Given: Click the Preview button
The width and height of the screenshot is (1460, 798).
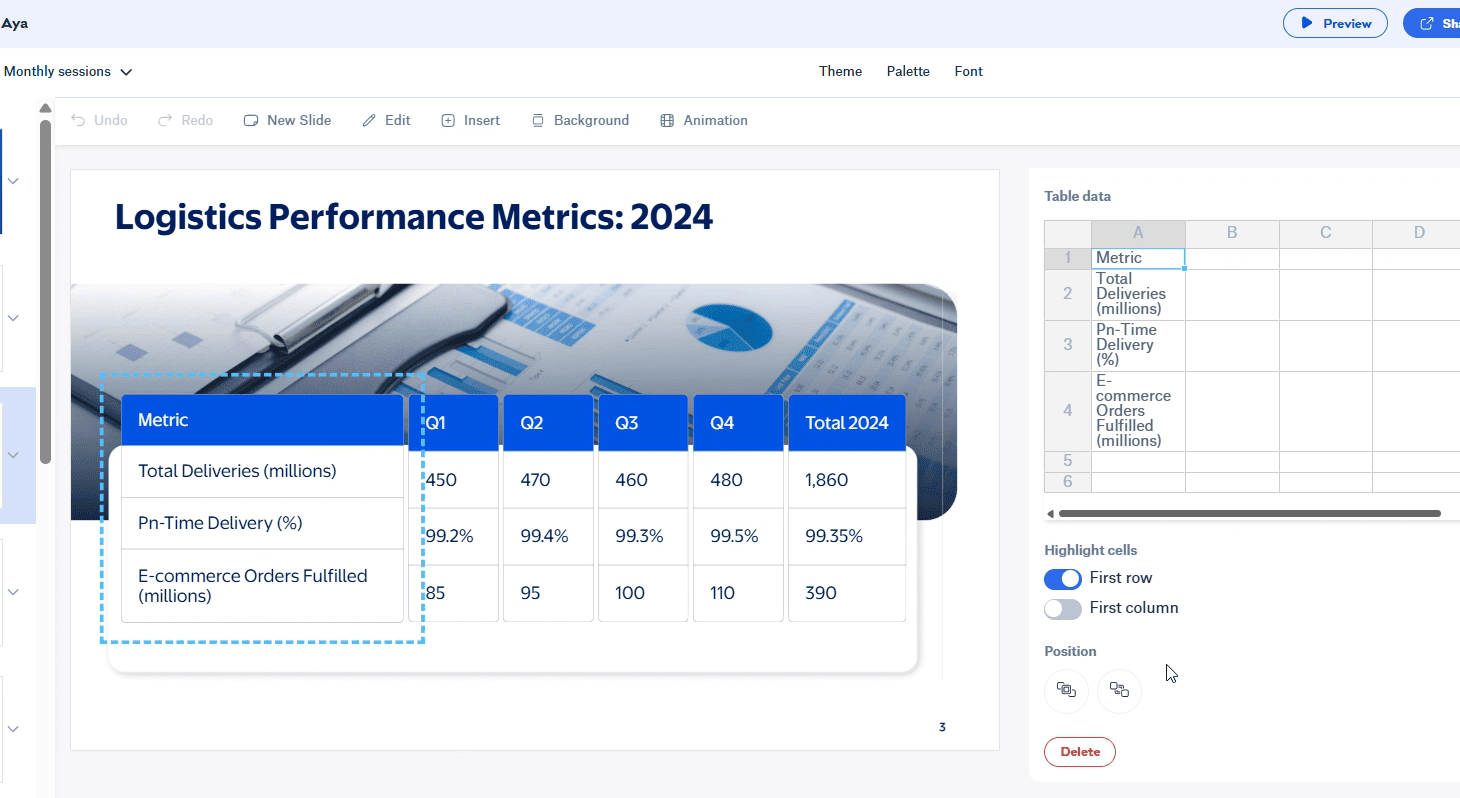Looking at the screenshot, I should 1335,22.
